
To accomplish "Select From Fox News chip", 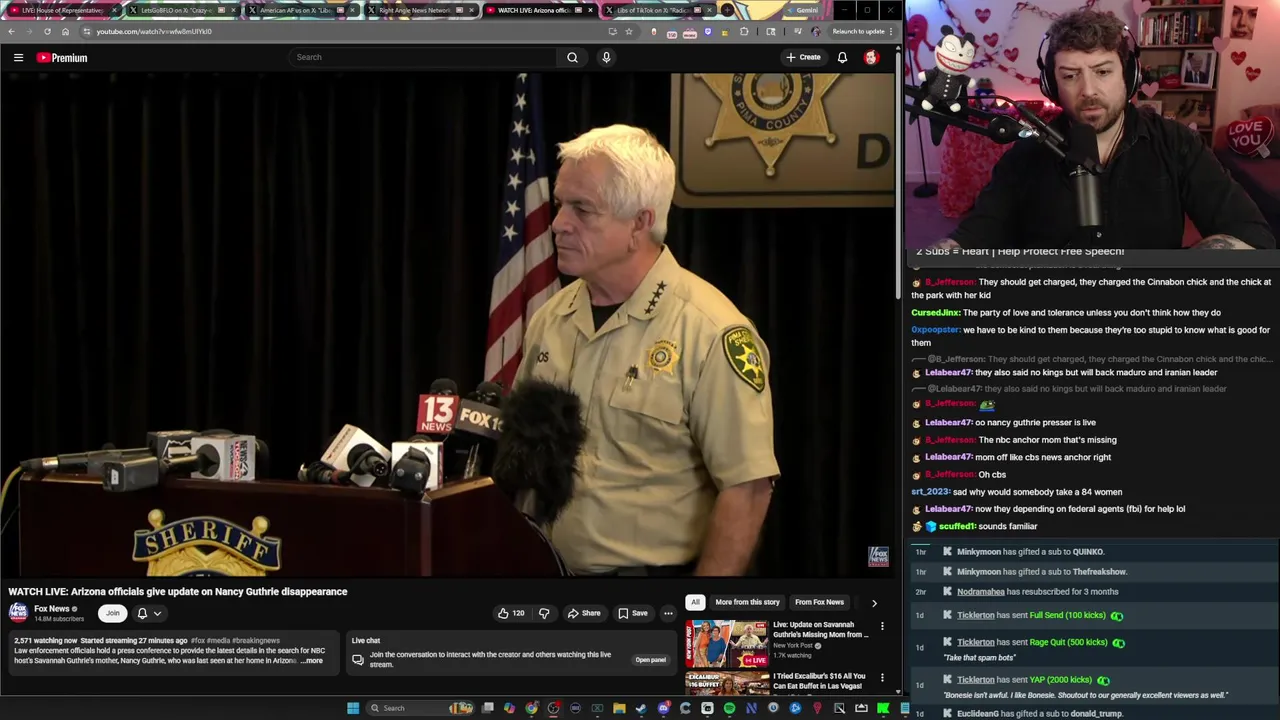I will coord(819,602).
